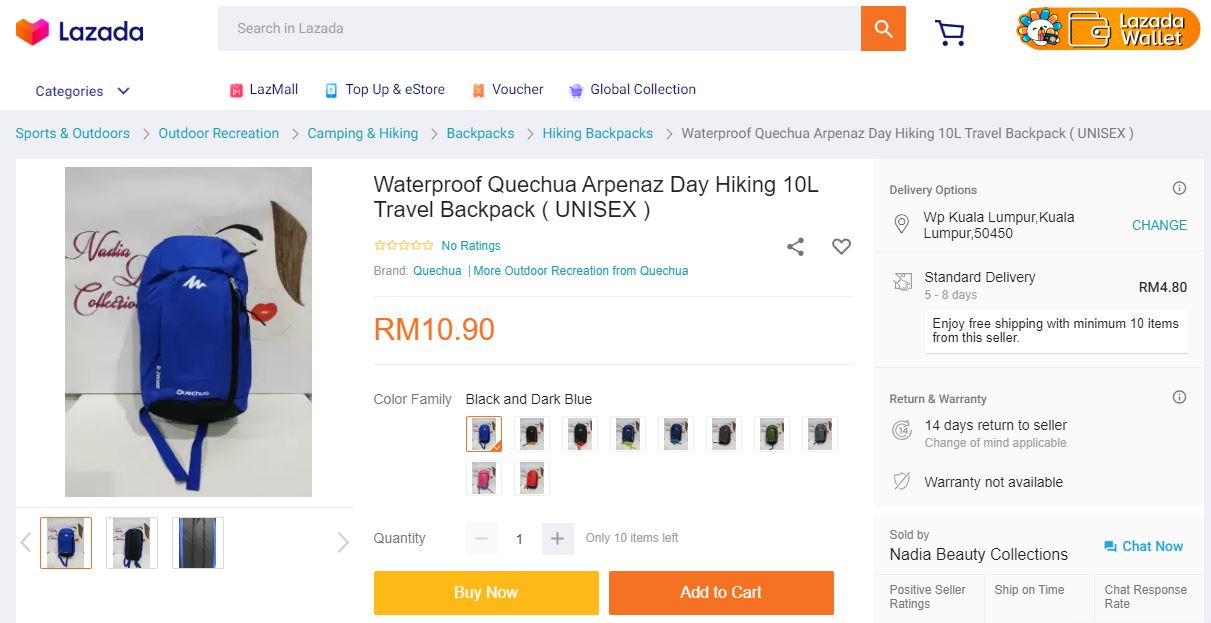Screen dimensions: 1211x623
Task: Click the Buy Now button
Action: click(x=486, y=592)
